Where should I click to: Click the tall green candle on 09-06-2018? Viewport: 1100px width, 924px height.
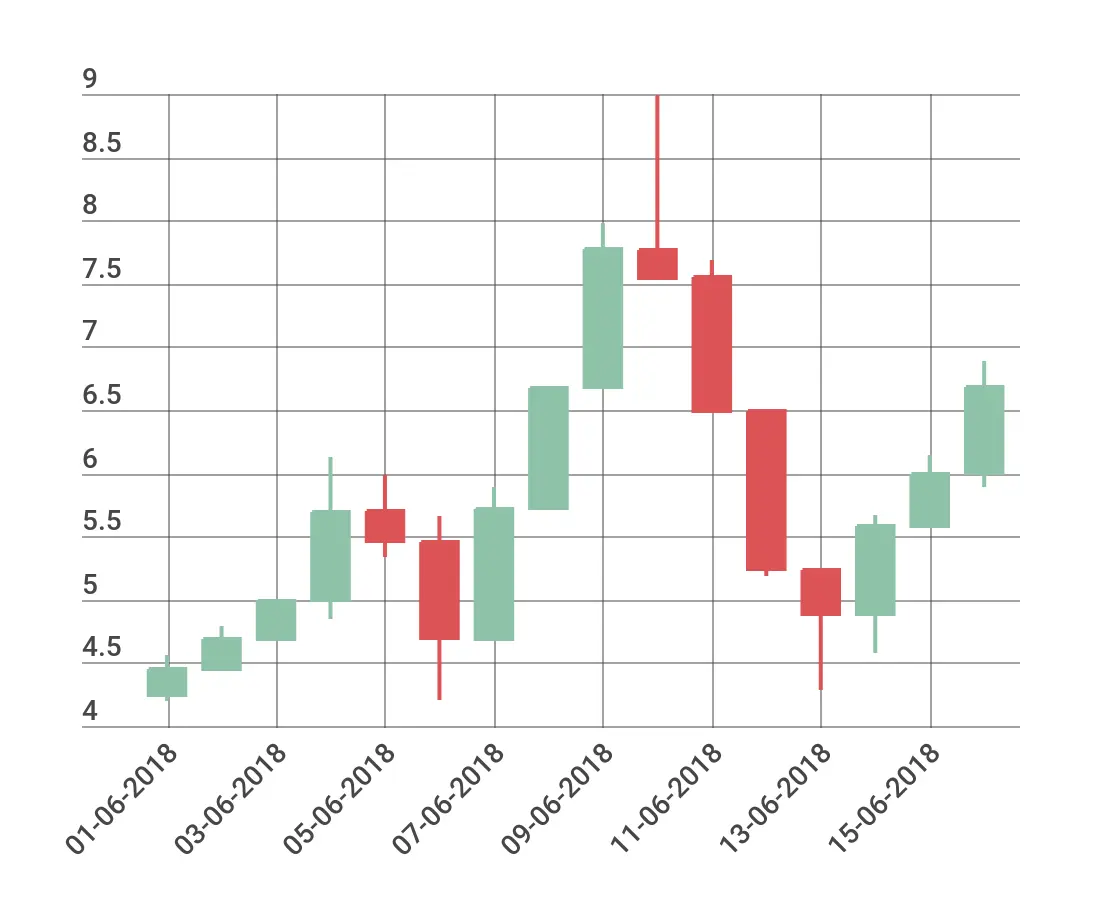coord(603,317)
